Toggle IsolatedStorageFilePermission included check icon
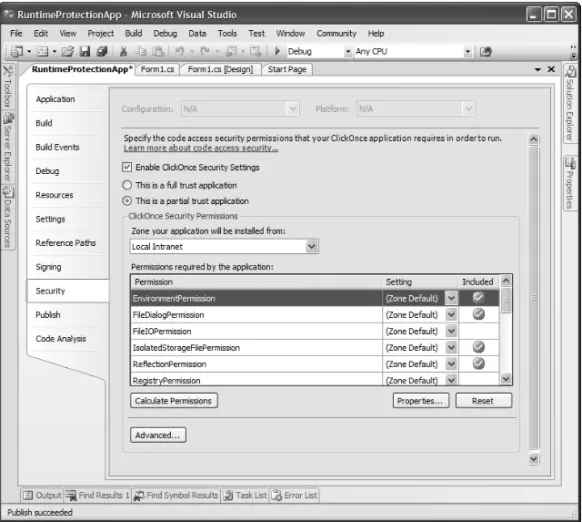 478,347
